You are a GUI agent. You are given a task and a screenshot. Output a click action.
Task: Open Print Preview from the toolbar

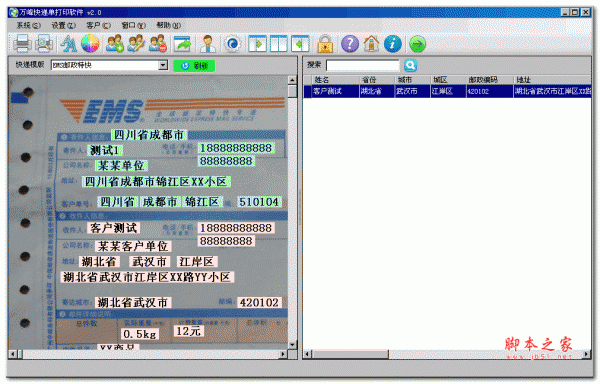coord(44,44)
